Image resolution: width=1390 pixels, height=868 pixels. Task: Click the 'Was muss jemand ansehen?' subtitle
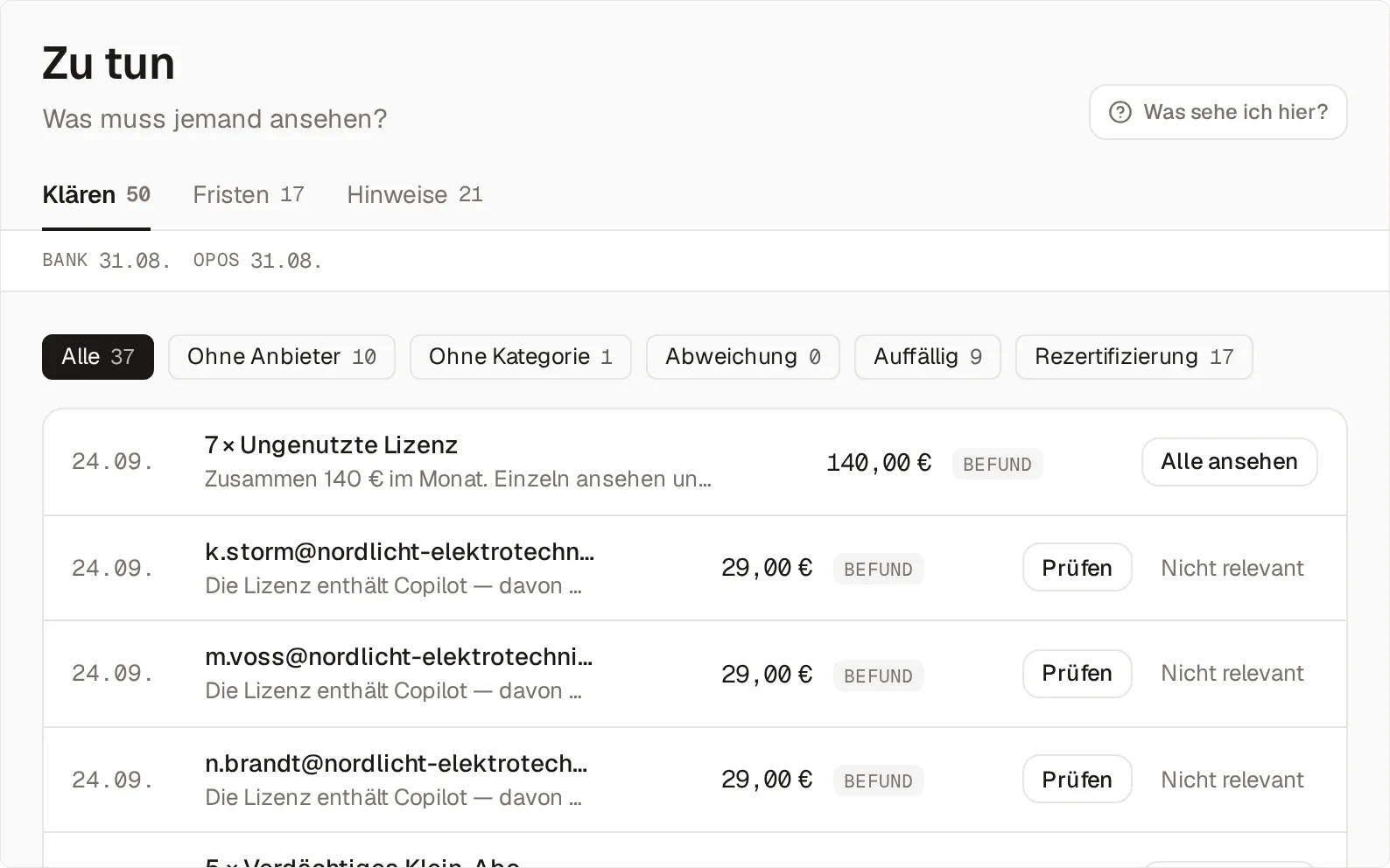point(214,119)
